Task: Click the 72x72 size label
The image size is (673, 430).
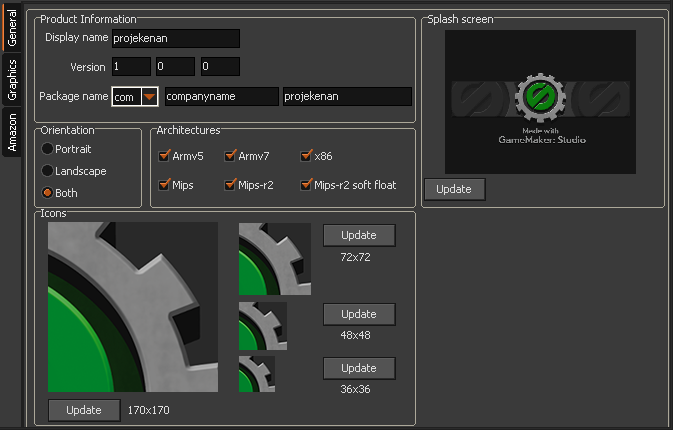Action: [355, 257]
